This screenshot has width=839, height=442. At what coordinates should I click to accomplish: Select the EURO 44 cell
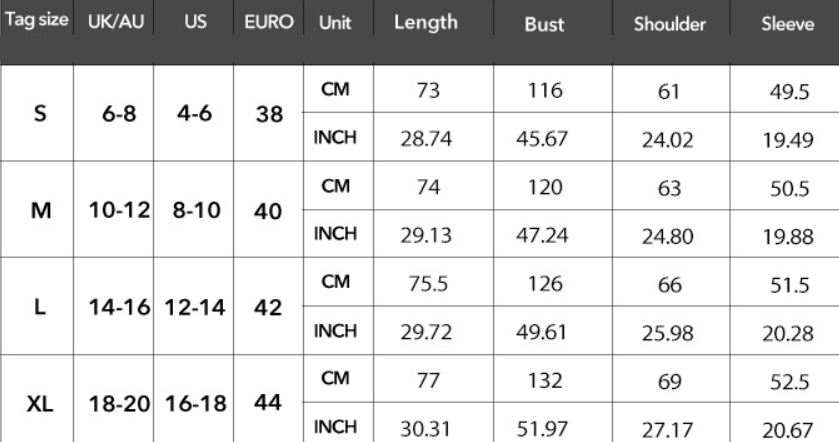268,402
